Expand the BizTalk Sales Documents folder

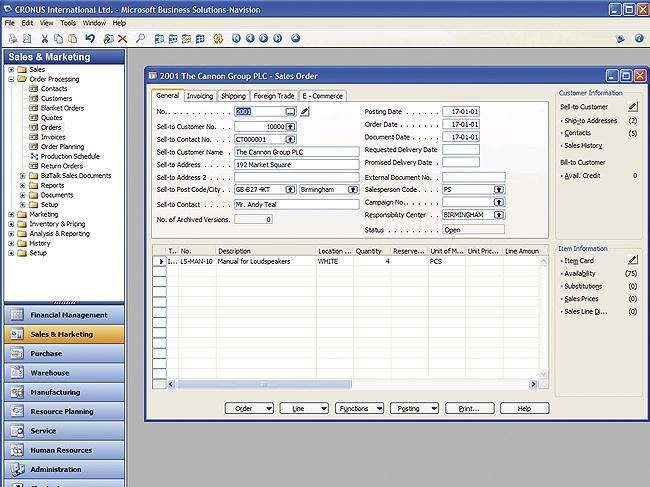pos(23,176)
